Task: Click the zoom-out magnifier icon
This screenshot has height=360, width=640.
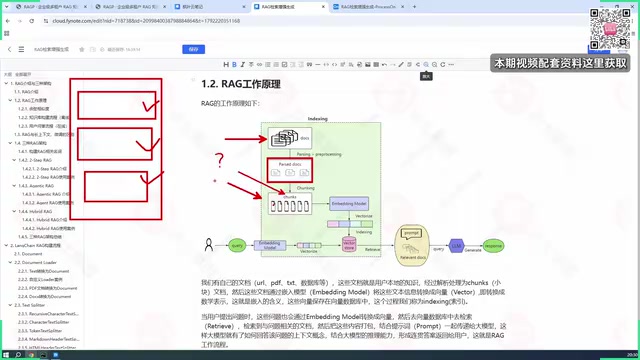Action: (x=434, y=64)
